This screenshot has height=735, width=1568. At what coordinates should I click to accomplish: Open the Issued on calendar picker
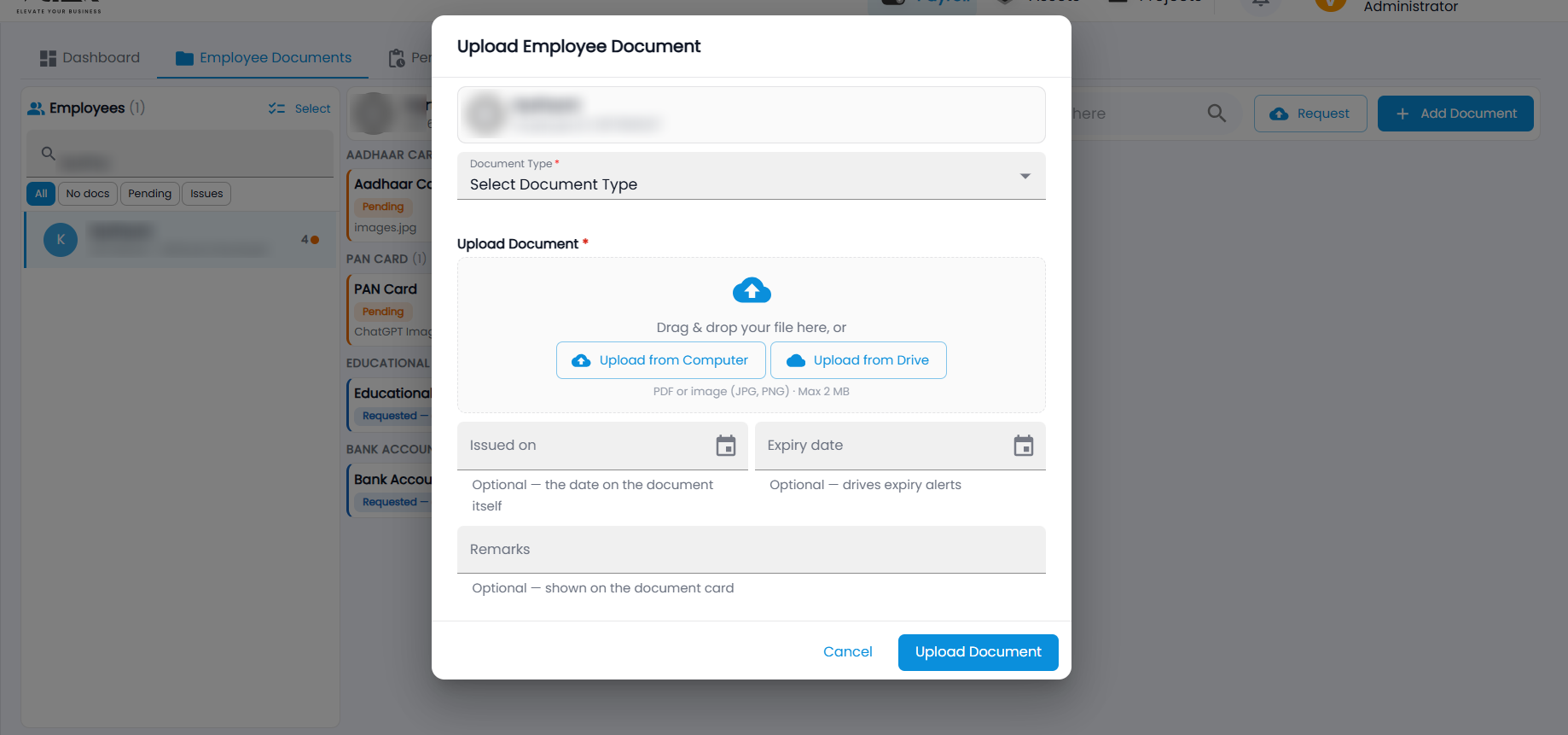coord(726,446)
